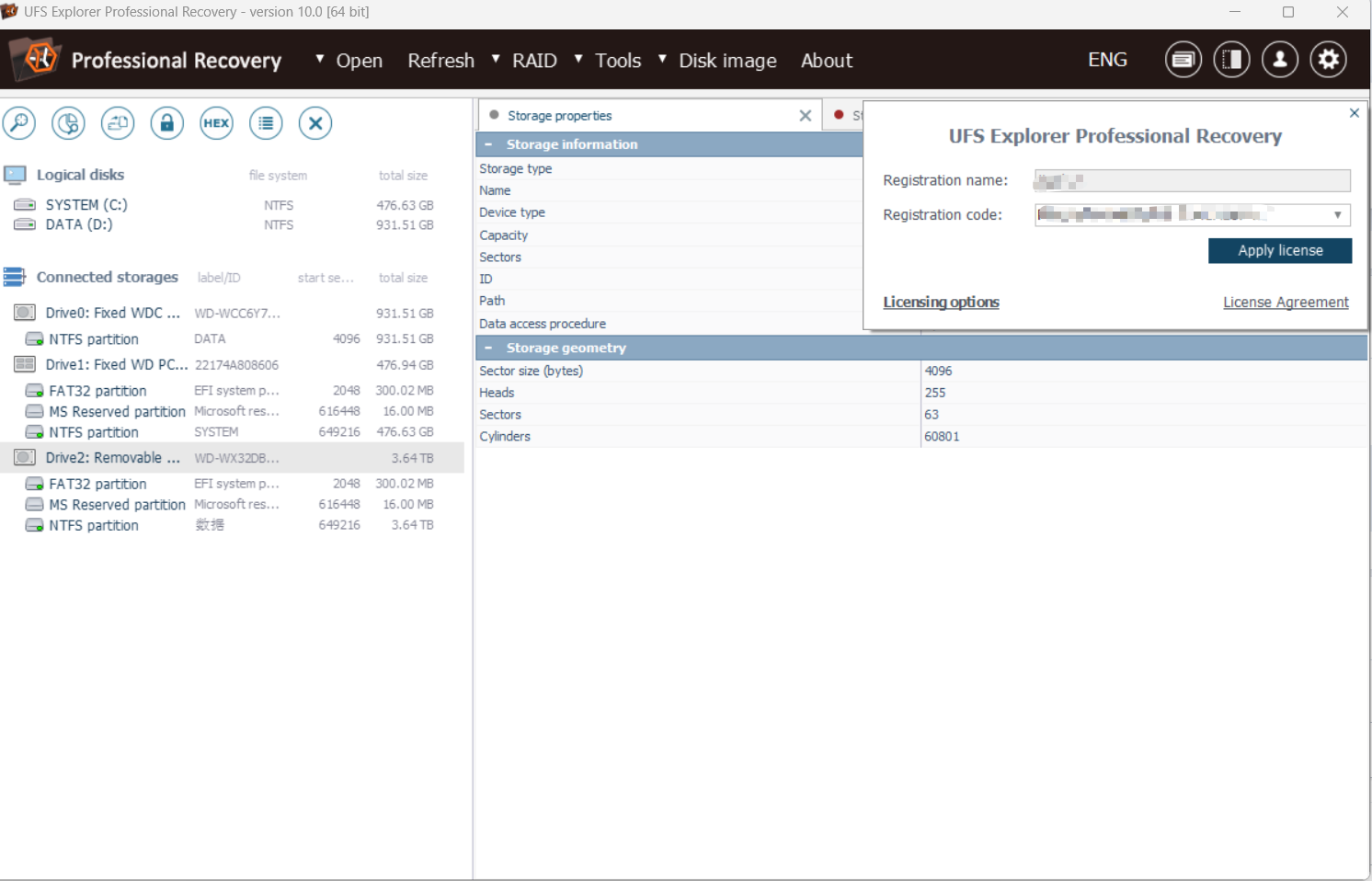Click the magnifier scan/search toolbar icon
The image size is (1372, 881).
pyautogui.click(x=19, y=123)
